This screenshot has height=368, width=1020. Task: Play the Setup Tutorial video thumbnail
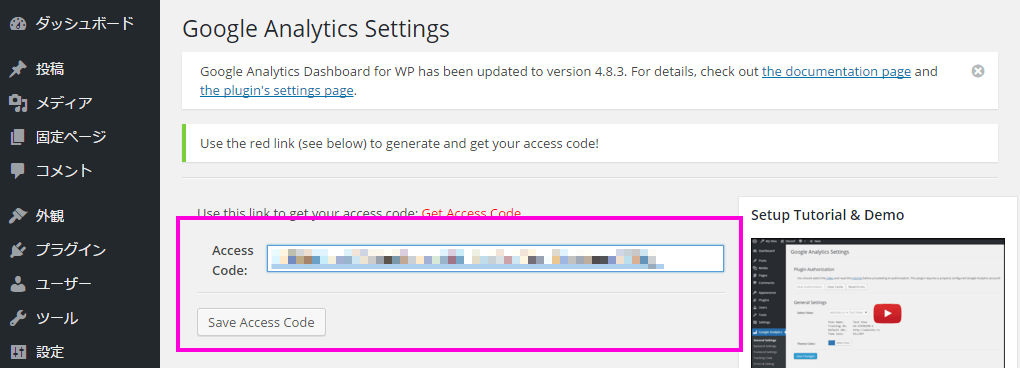887,314
